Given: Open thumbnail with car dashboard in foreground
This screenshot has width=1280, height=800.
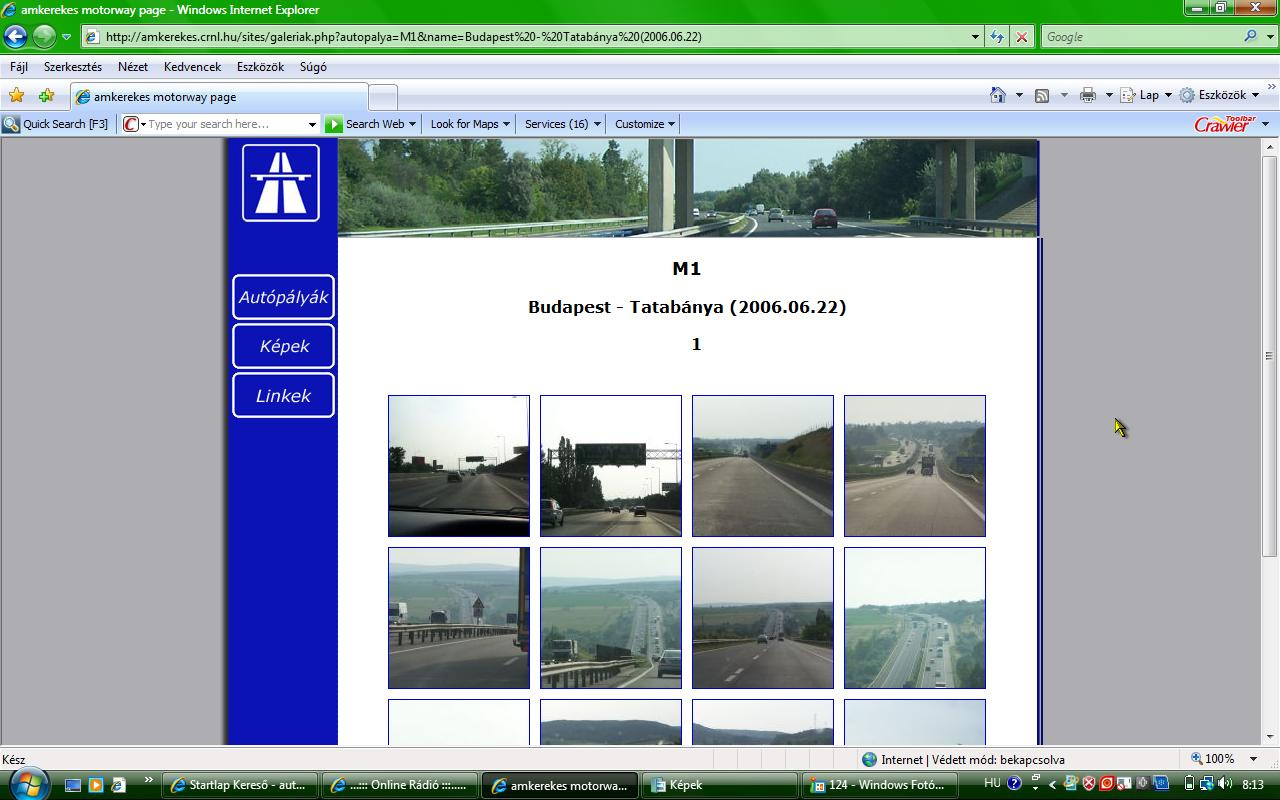Looking at the screenshot, I should pos(459,466).
